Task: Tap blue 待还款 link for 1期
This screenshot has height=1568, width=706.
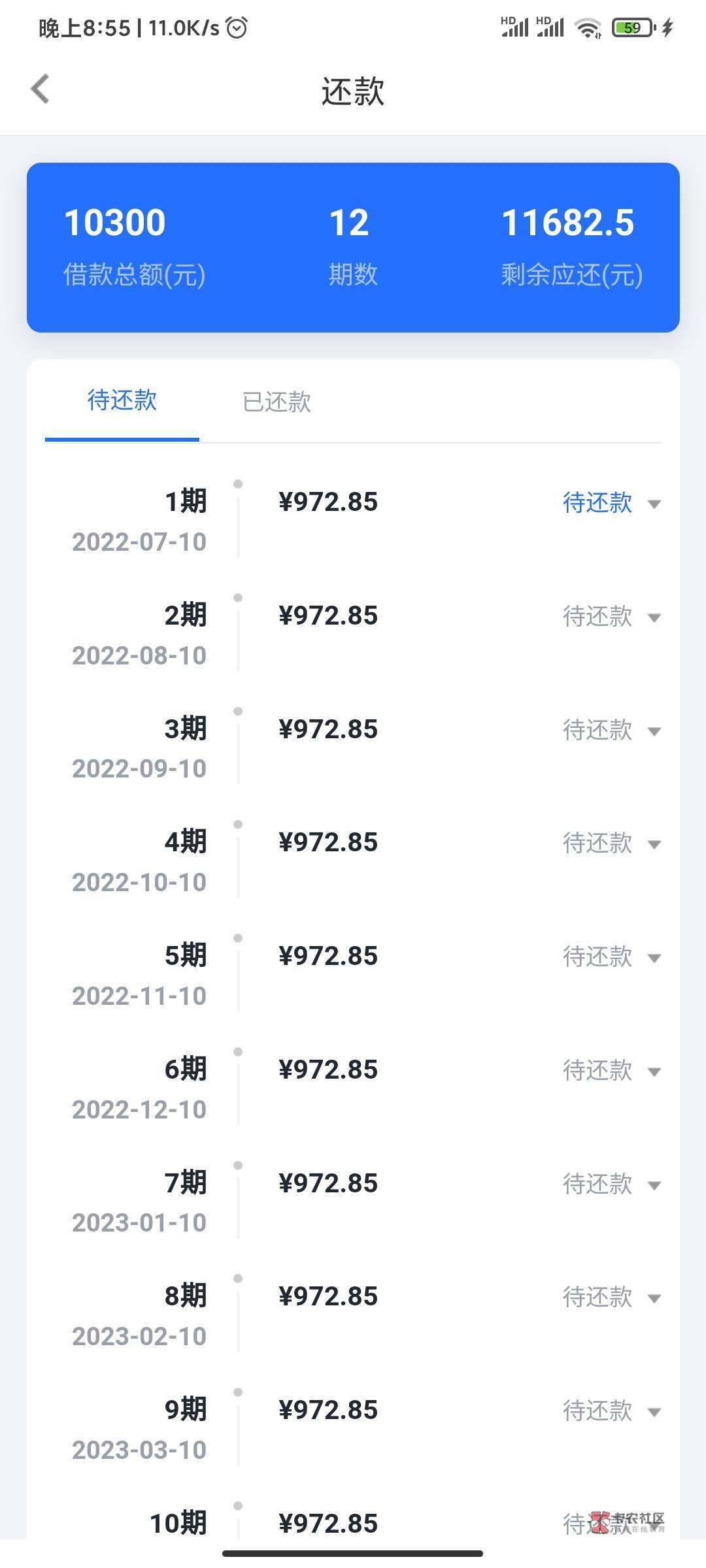Action: point(597,502)
